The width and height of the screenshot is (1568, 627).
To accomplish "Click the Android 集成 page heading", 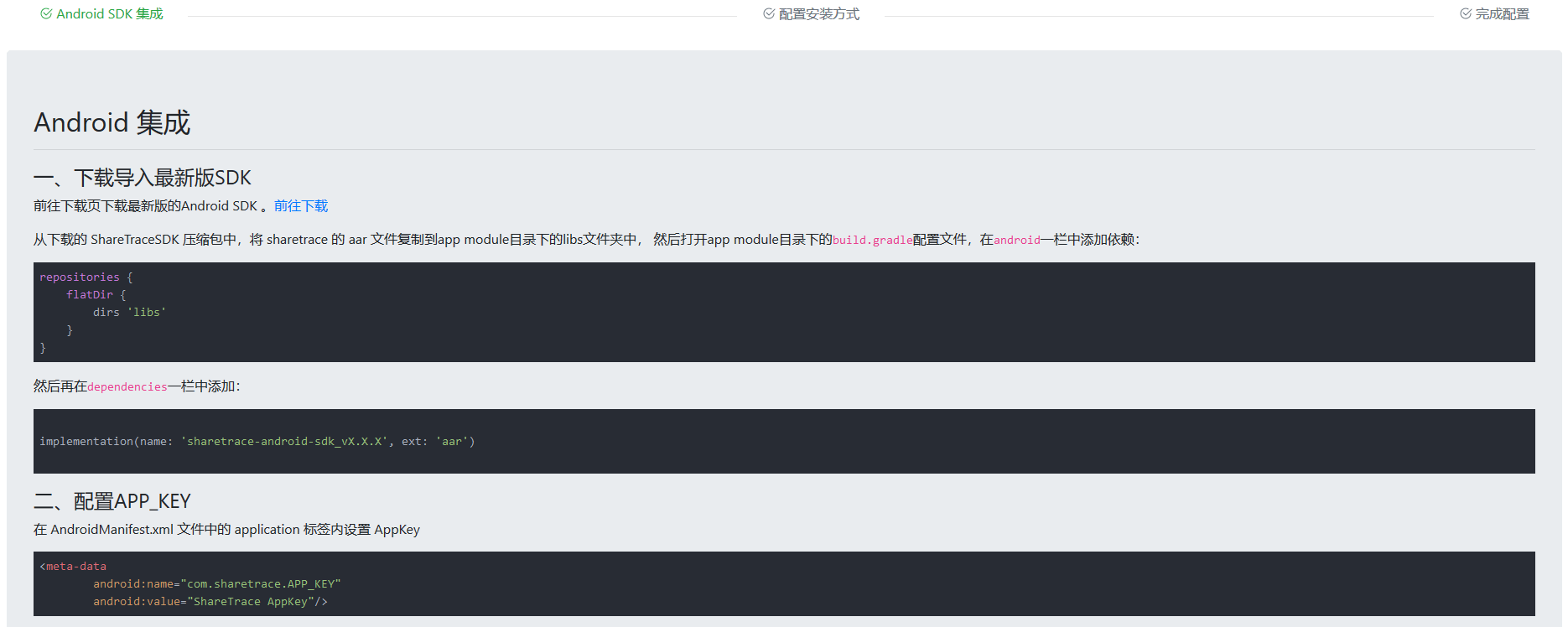I will [112, 123].
